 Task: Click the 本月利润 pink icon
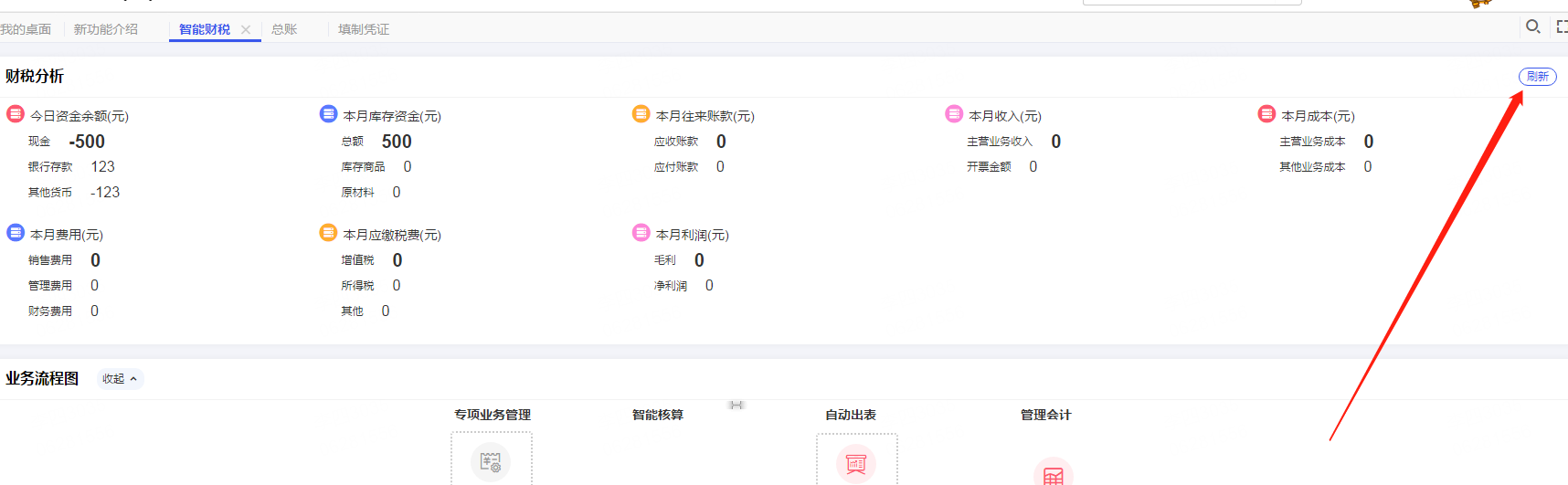click(x=641, y=233)
